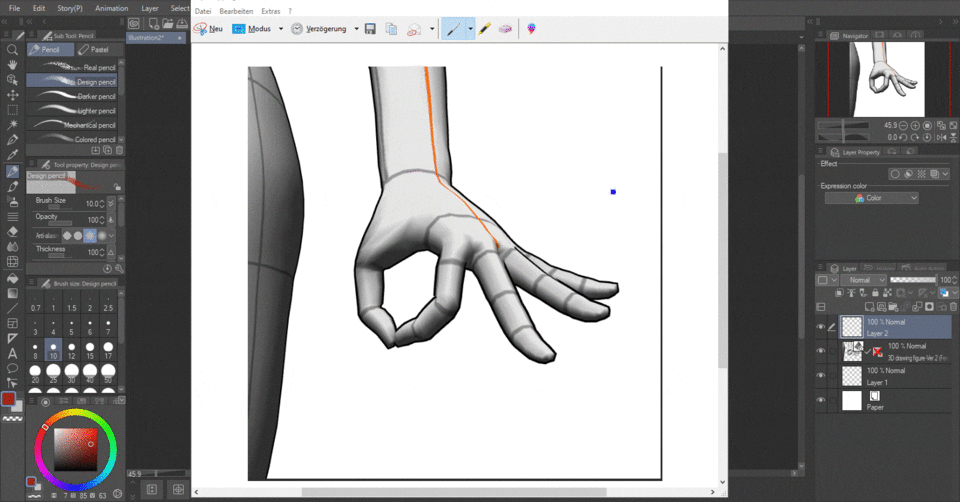This screenshot has width=960, height=502.
Task: Select the Eraser tool
Action: click(12, 232)
